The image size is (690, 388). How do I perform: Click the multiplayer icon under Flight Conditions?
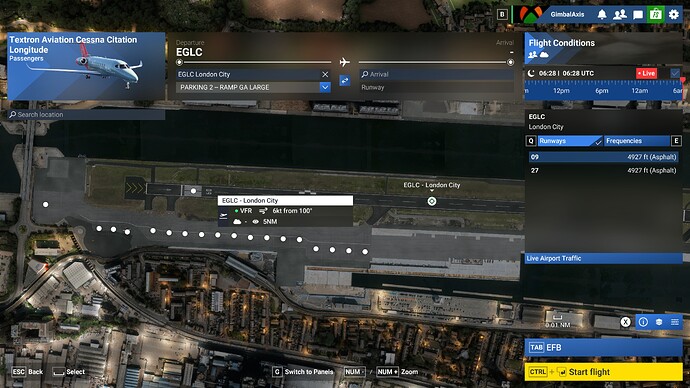click(532, 55)
